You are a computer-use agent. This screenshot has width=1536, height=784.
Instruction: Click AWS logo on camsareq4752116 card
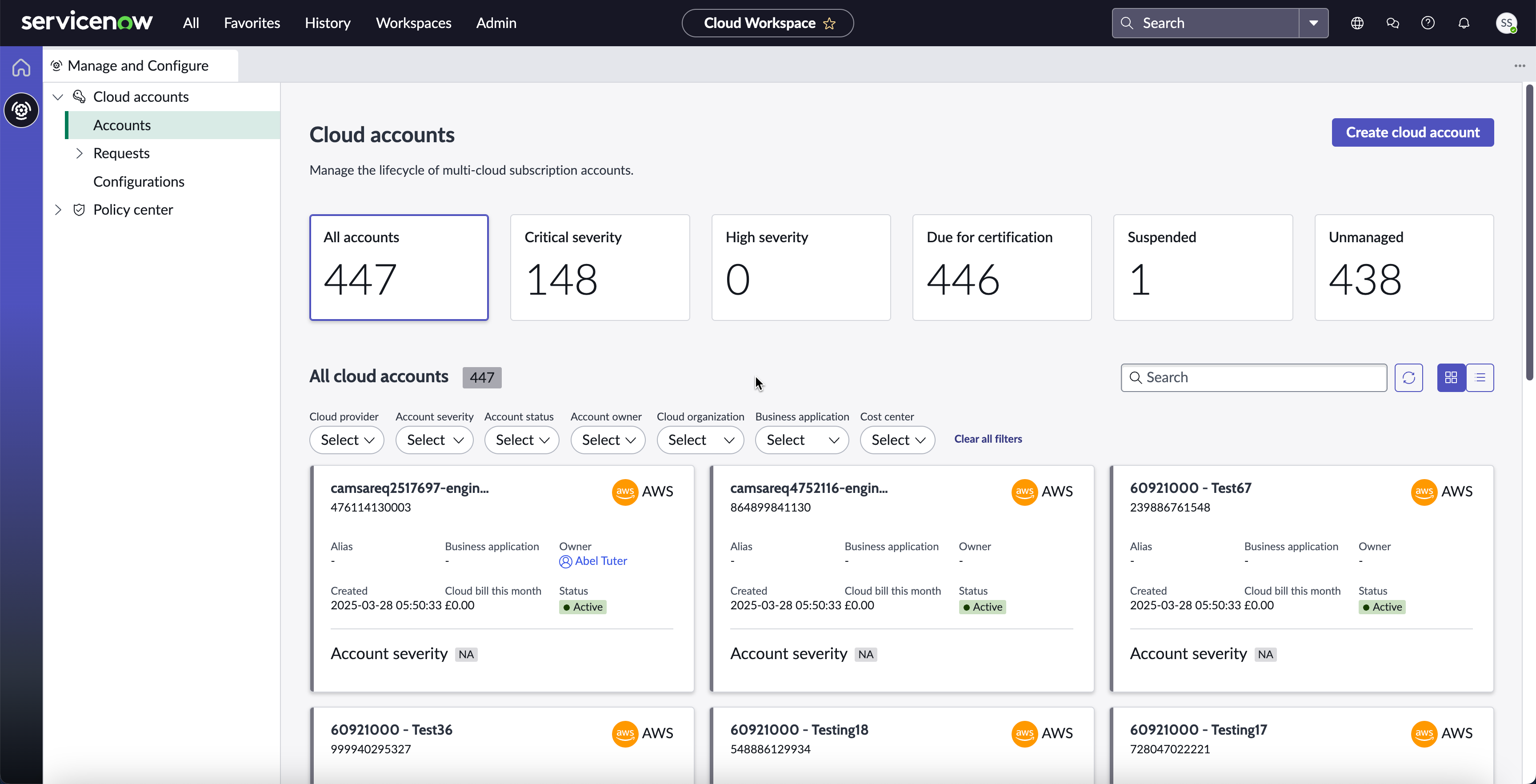click(x=1024, y=492)
